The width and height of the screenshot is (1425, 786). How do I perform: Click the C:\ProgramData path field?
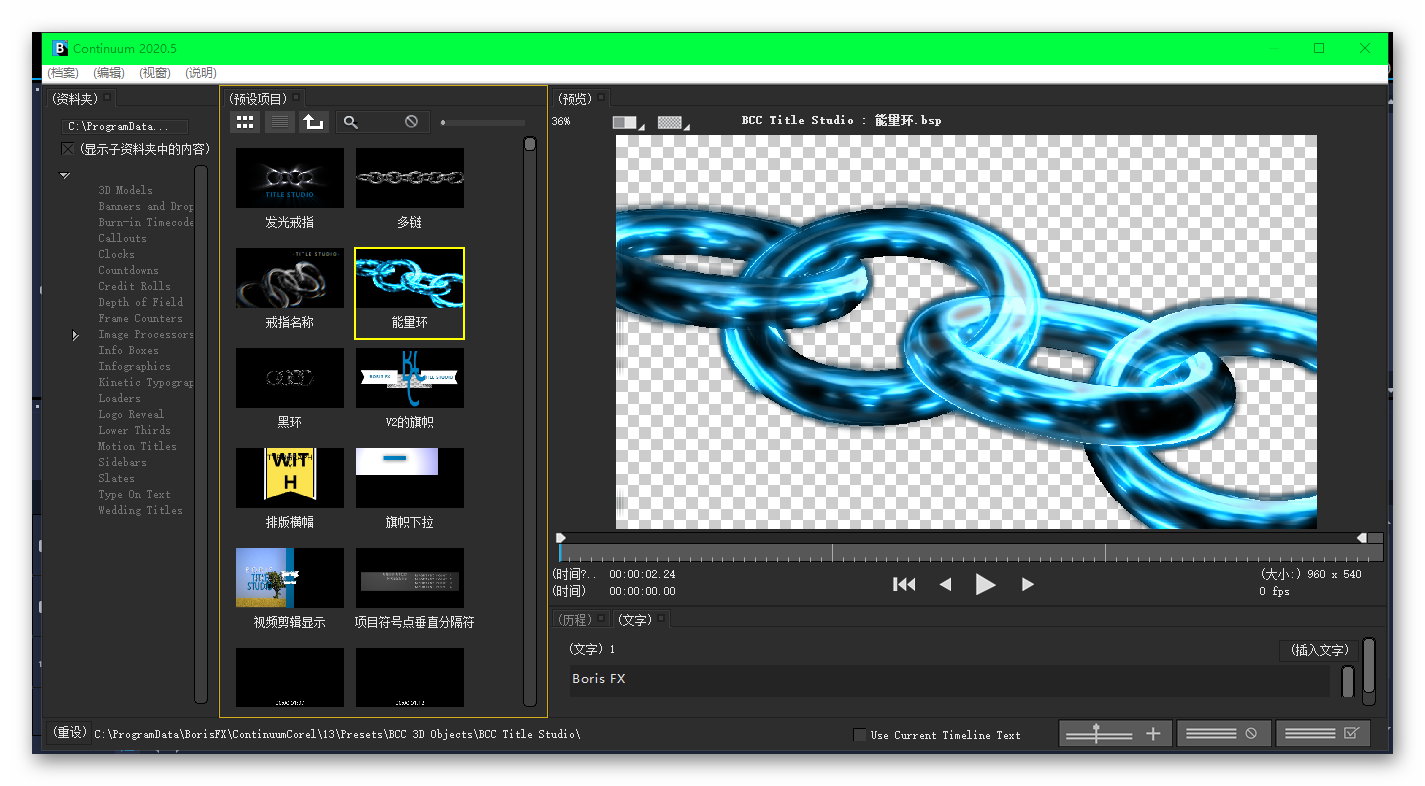pos(125,127)
